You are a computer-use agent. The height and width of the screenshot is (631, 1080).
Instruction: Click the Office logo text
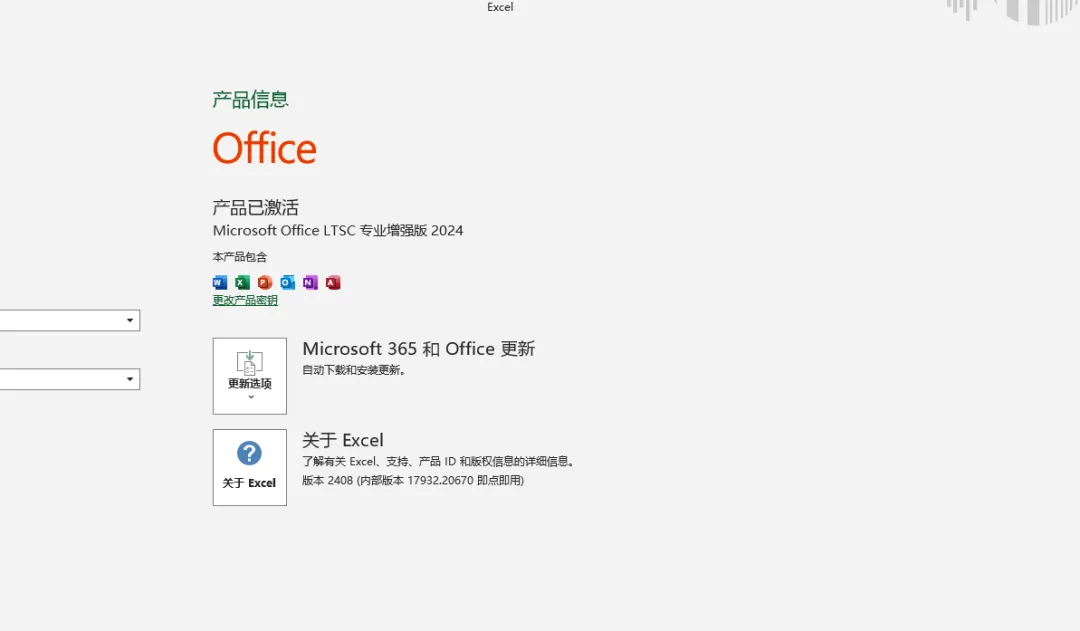264,148
